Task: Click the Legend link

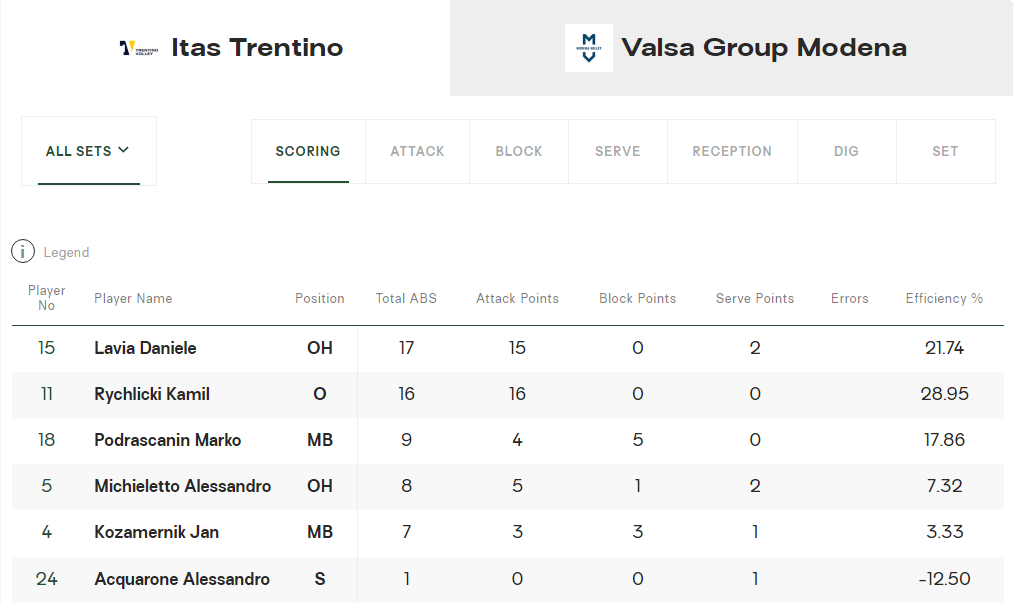Action: (x=66, y=253)
